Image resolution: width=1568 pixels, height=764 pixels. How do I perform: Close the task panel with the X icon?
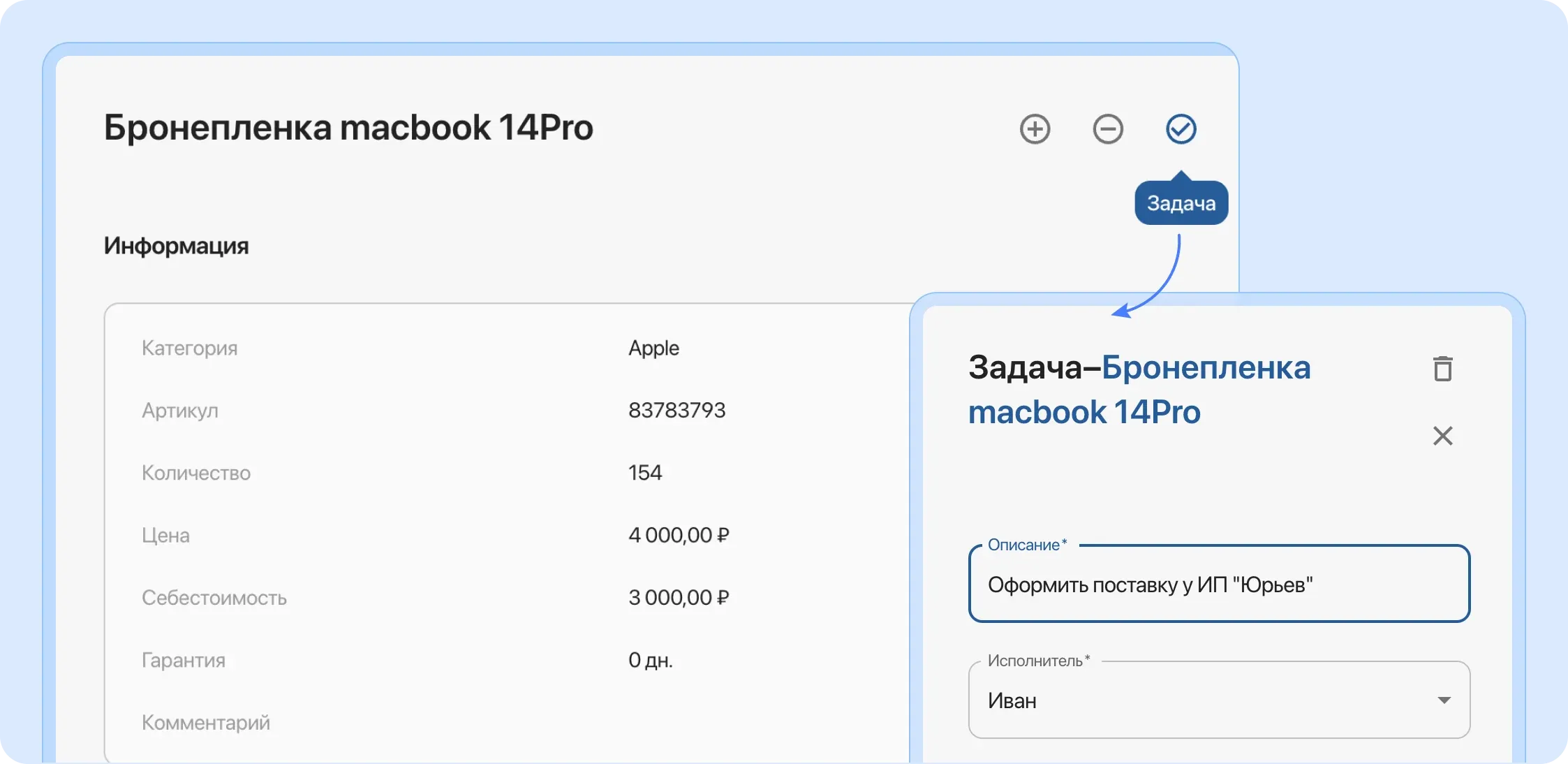1443,436
